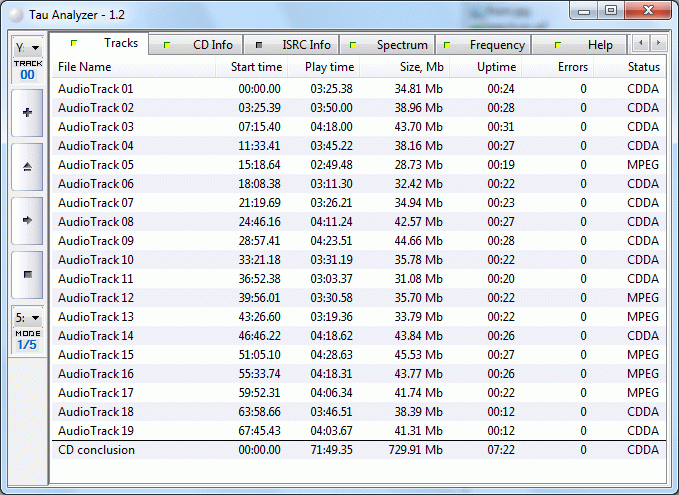Viewport: 679px width, 495px height.
Task: Click the plus button in the left toolbar
Action: pyautogui.click(x=27, y=113)
